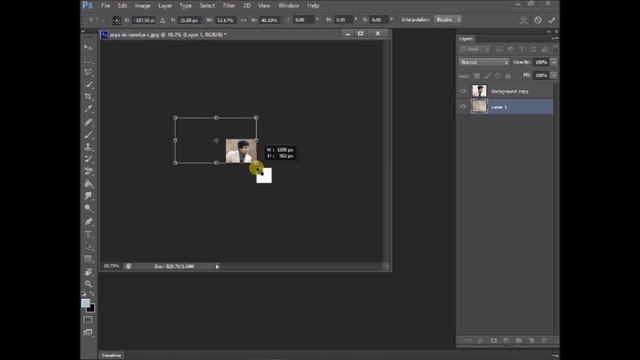Open the Interpolation method dropdown
Image resolution: width=640 pixels, height=360 pixels.
pyautogui.click(x=448, y=20)
